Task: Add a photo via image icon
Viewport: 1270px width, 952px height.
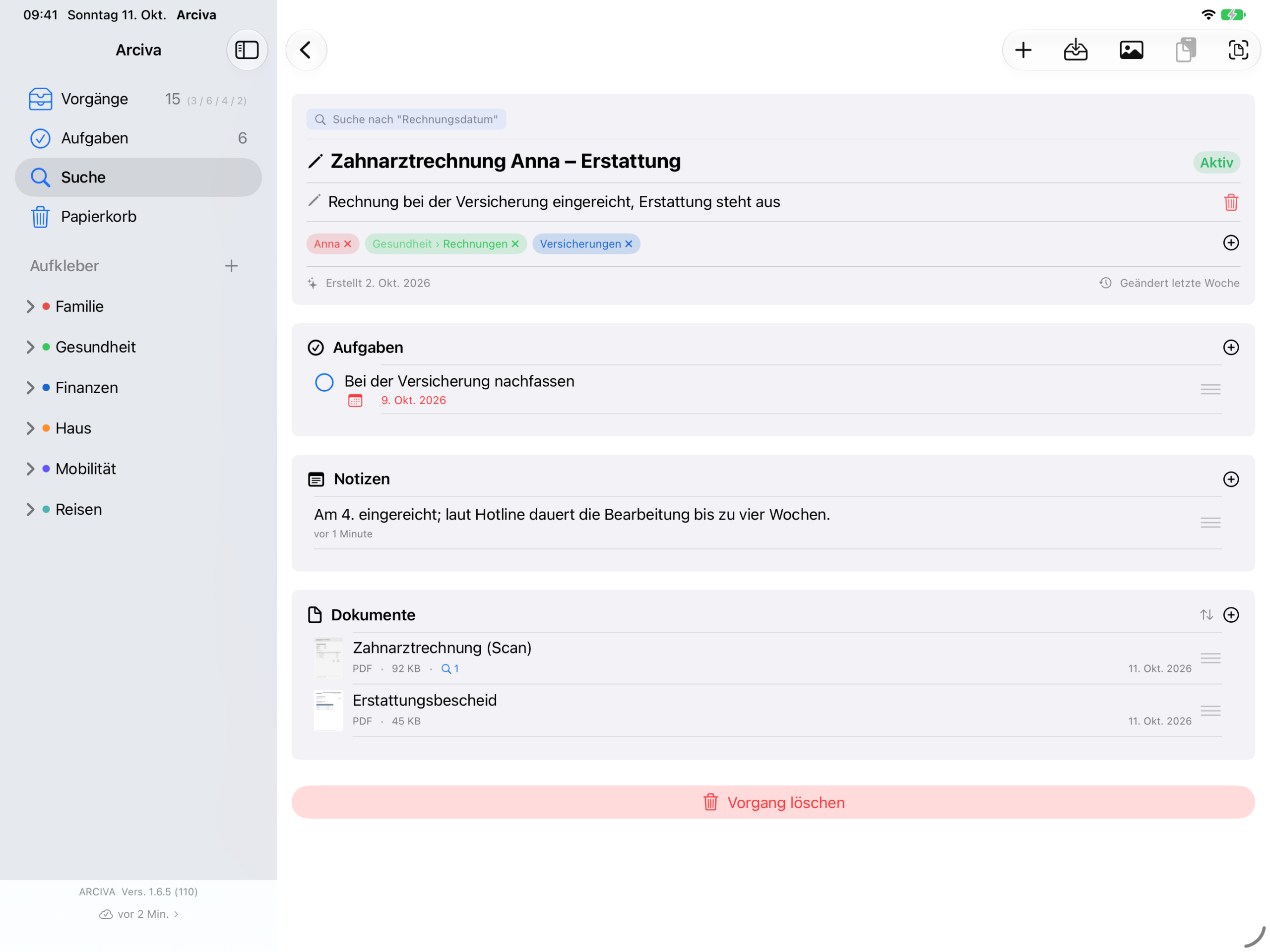Action: click(x=1131, y=50)
